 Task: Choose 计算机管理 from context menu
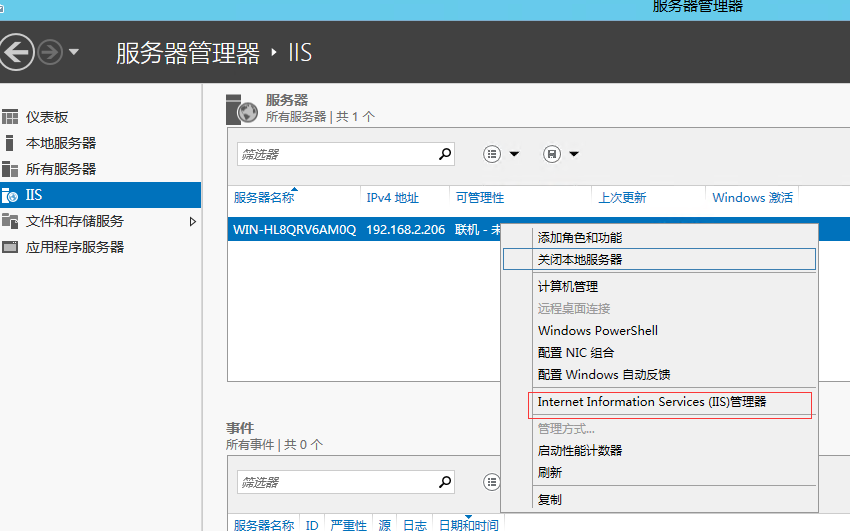coord(568,287)
